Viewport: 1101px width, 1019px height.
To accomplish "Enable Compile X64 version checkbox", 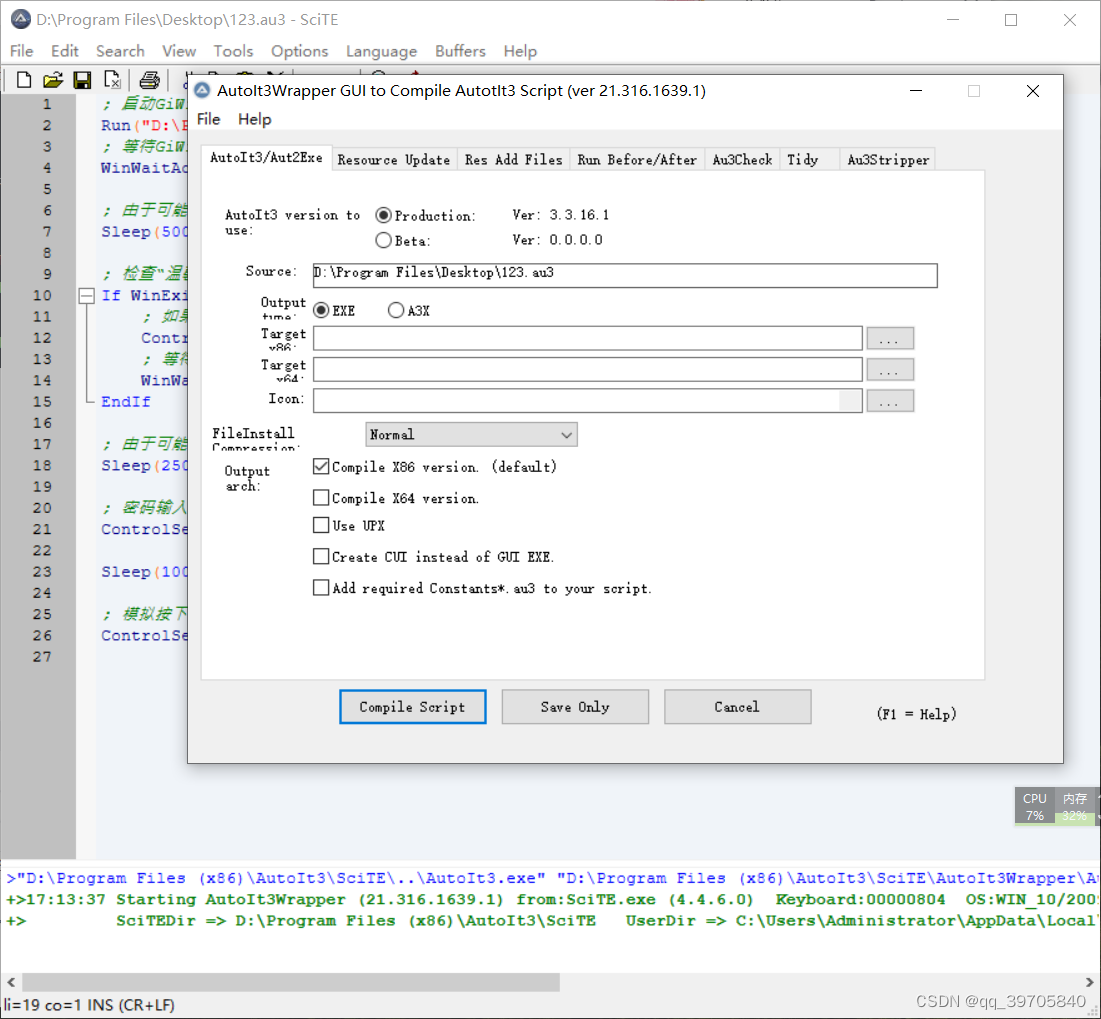I will pyautogui.click(x=321, y=498).
